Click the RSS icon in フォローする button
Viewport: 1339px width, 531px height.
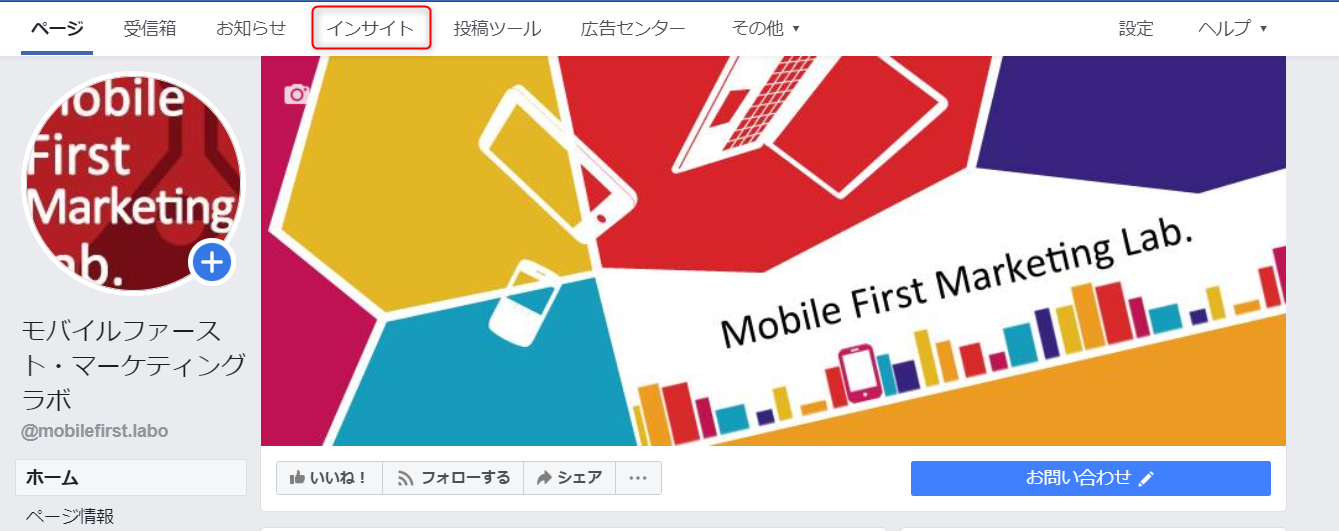point(405,478)
